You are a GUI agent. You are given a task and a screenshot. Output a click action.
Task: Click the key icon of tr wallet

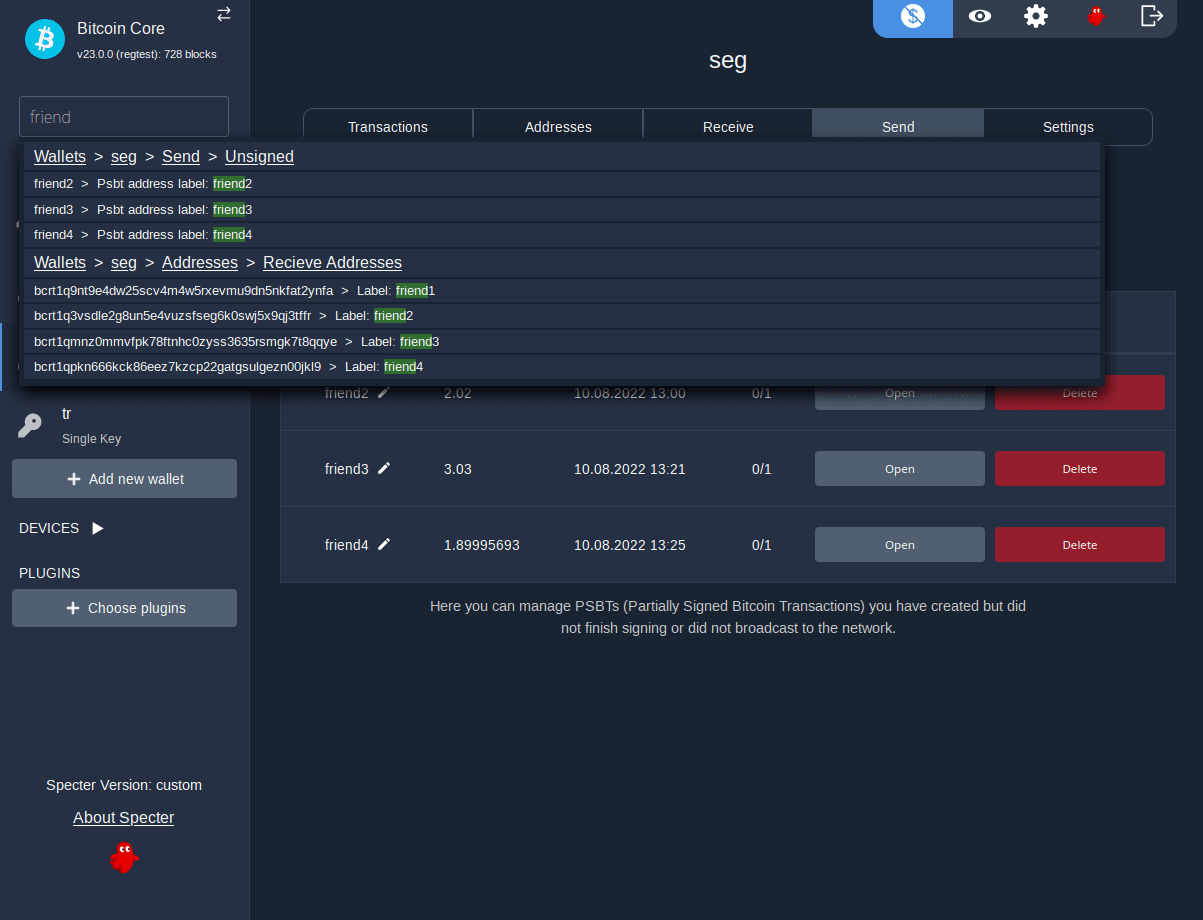tap(30, 426)
